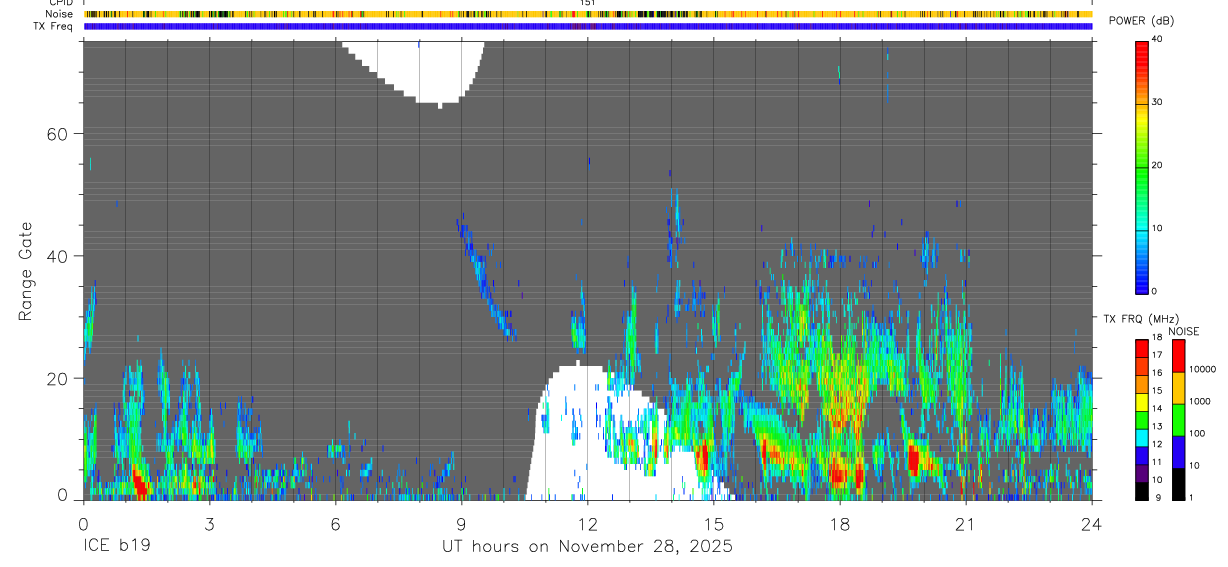Click the TX Freq row label at top

pyautogui.click(x=54, y=26)
